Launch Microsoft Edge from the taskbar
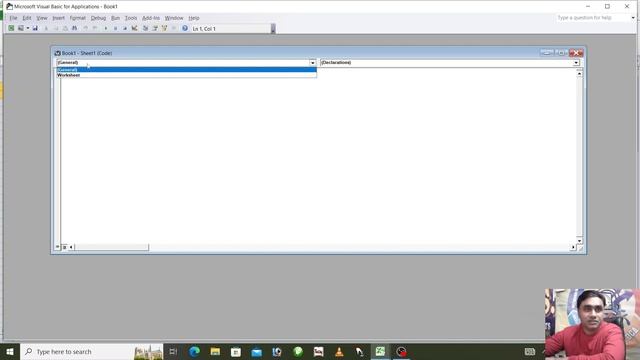Screen dimensions: 640x360 tap(194, 351)
